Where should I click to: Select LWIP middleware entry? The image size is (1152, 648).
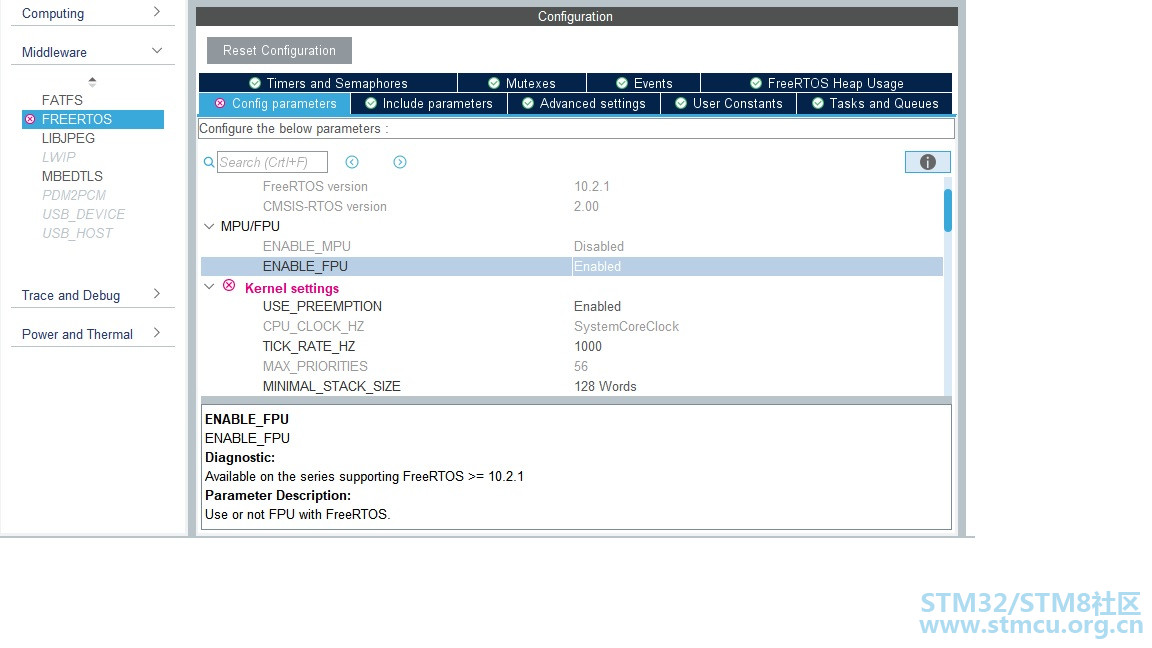pyautogui.click(x=59, y=157)
